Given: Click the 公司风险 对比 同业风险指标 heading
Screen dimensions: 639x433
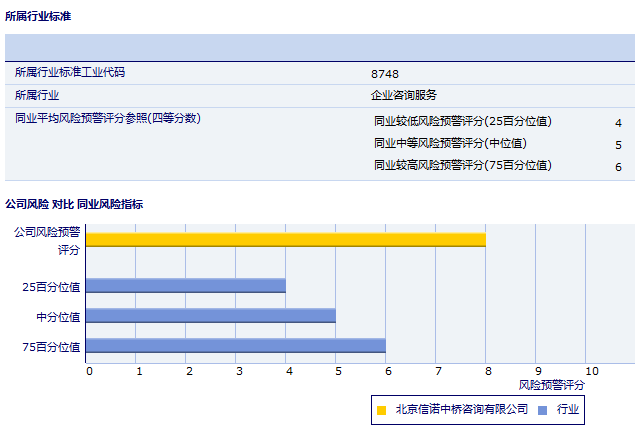Looking at the screenshot, I should pyautogui.click(x=74, y=204).
